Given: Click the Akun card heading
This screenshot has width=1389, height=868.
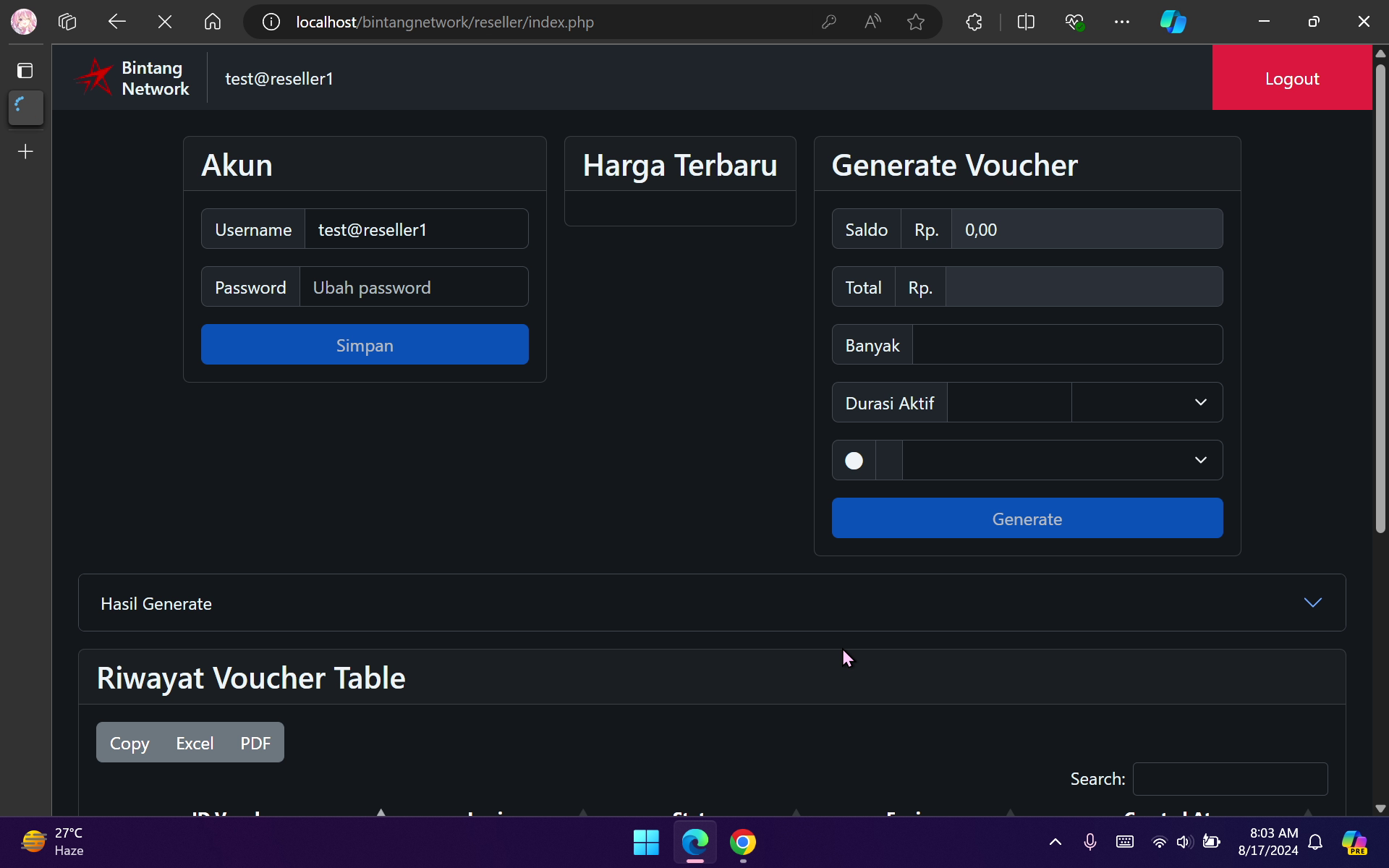Looking at the screenshot, I should (x=237, y=165).
